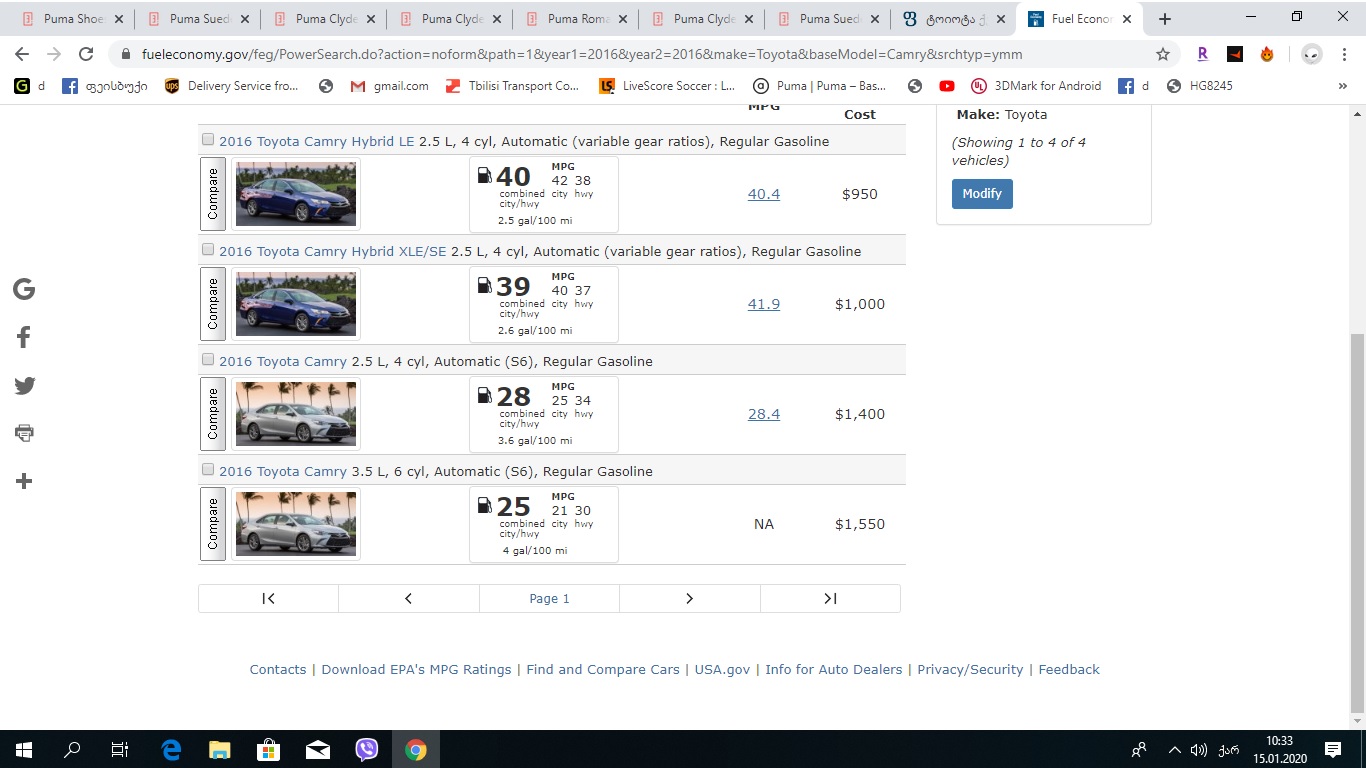Open the Feedback footer link
The width and height of the screenshot is (1366, 768).
1069,670
